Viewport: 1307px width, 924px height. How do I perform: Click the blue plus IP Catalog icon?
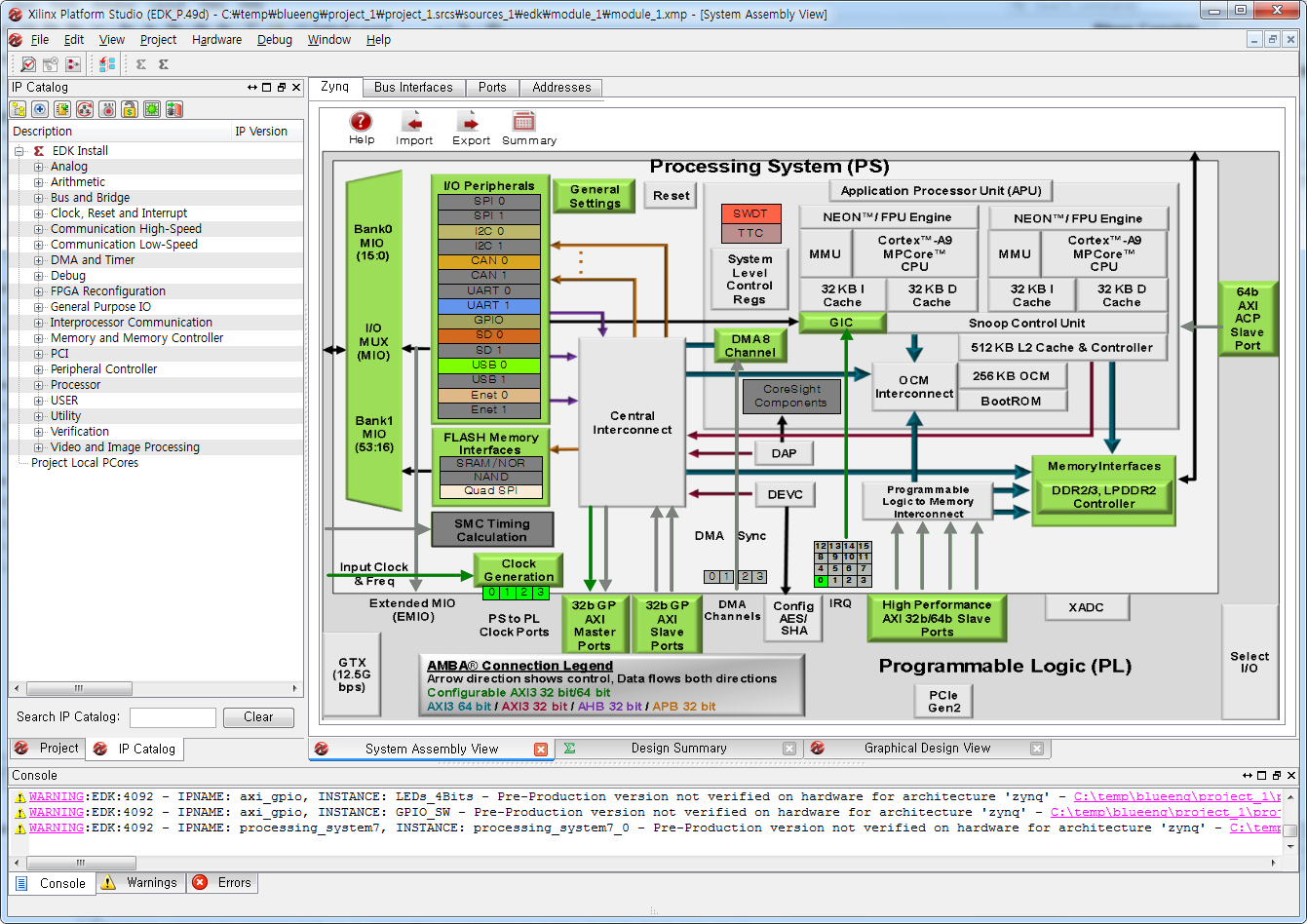(x=41, y=109)
